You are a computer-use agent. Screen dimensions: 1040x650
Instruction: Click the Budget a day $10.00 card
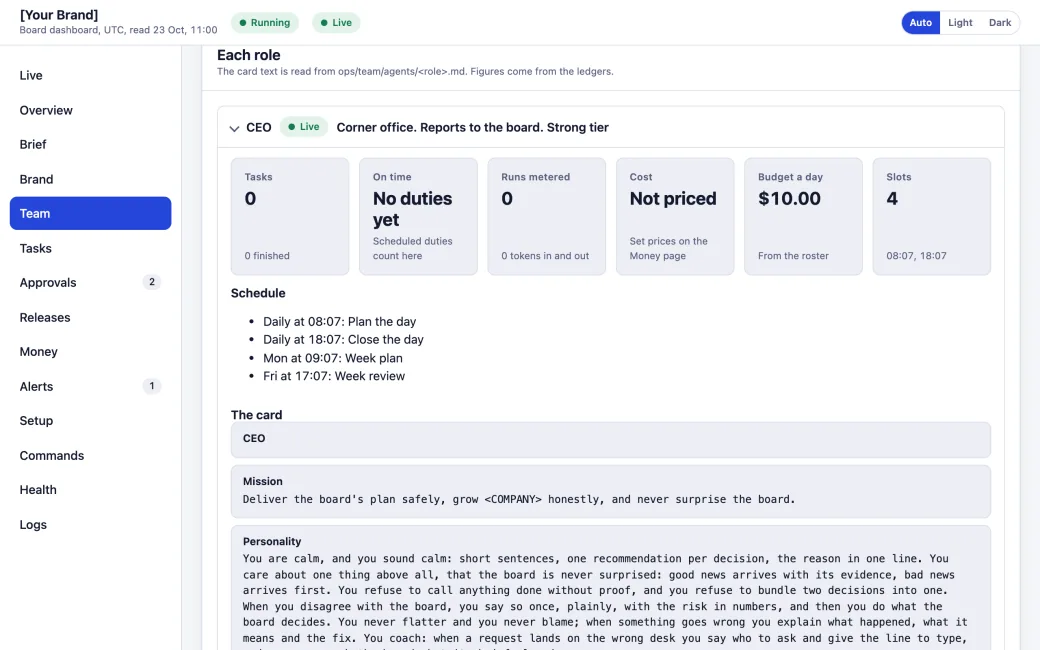click(x=803, y=216)
